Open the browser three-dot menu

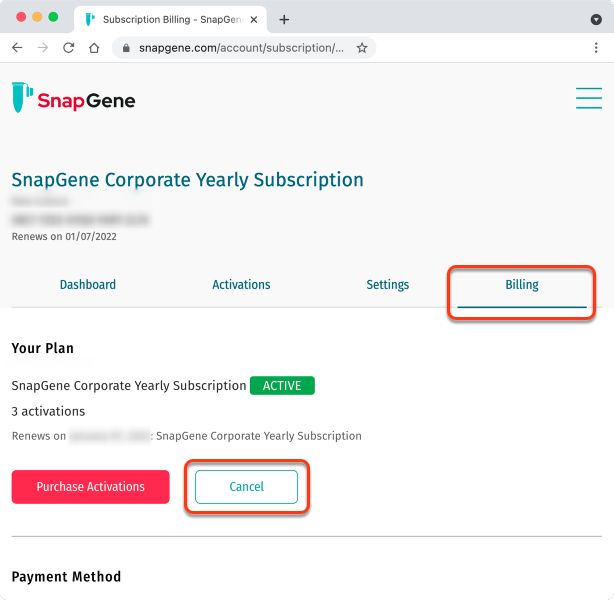pos(596,48)
